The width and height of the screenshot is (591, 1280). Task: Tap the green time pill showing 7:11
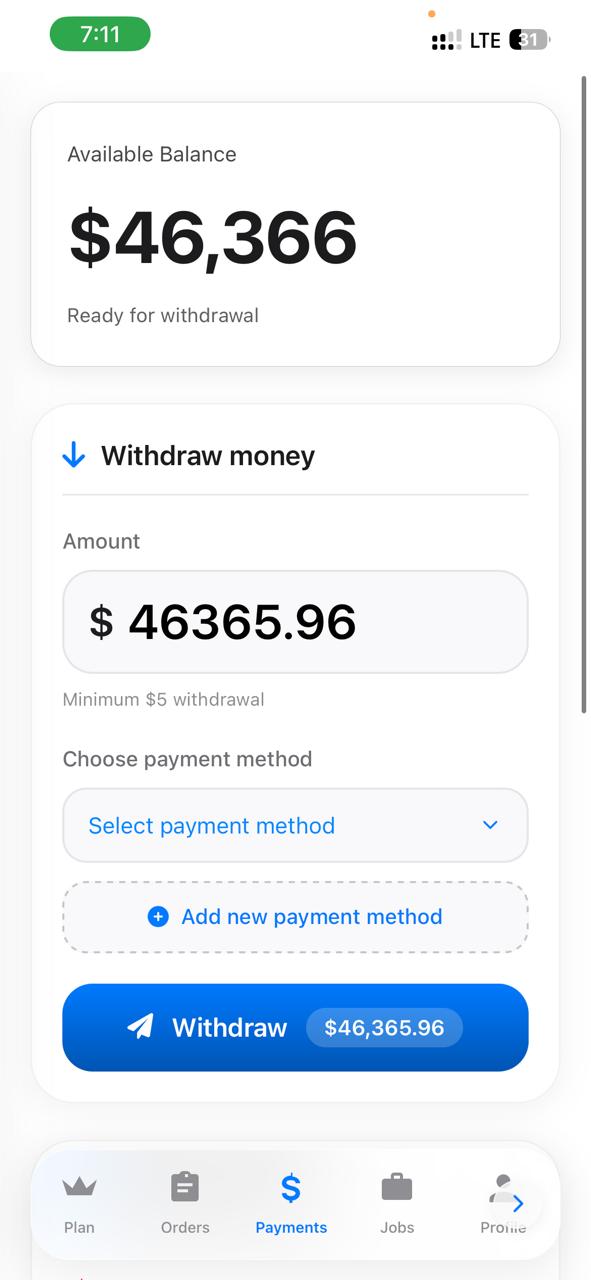(x=100, y=33)
